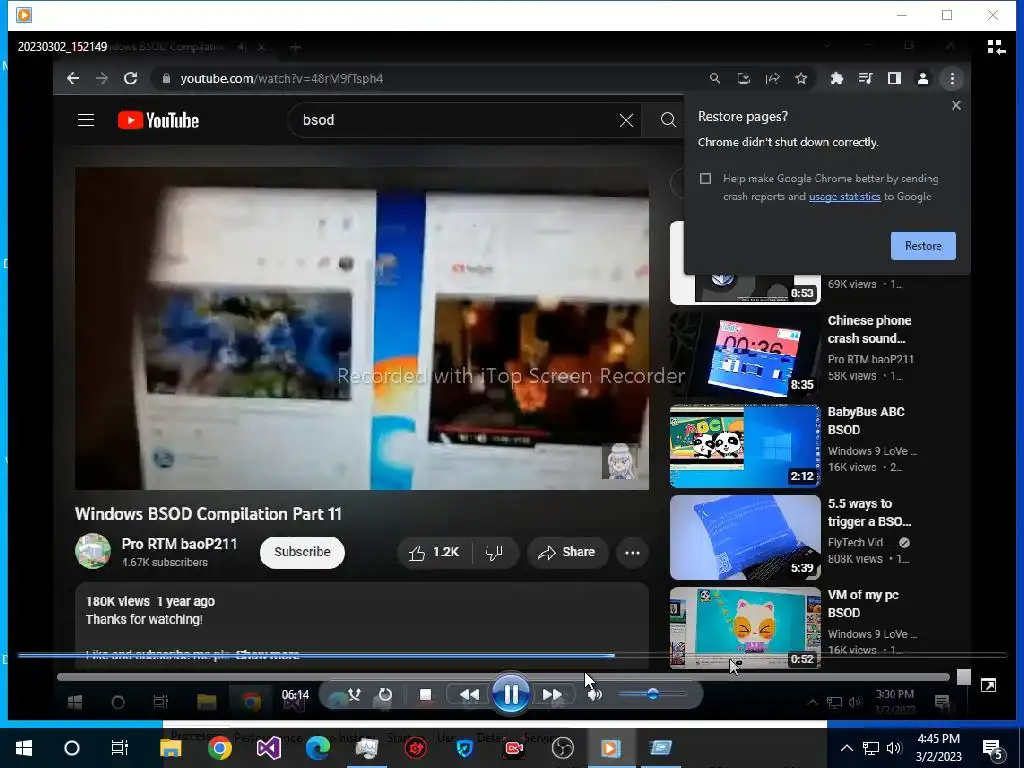
Task: Launch Microsoft Edge from the taskbar
Action: pyautogui.click(x=318, y=748)
